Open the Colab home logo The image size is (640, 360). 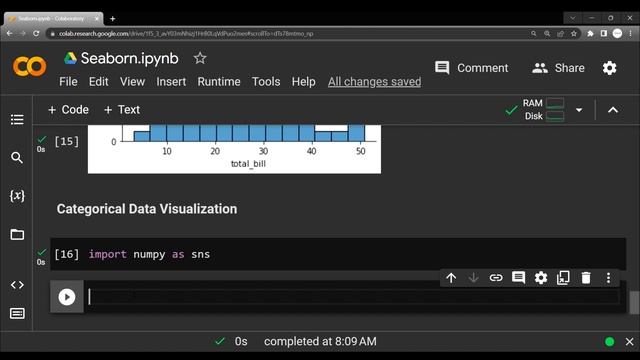click(29, 66)
